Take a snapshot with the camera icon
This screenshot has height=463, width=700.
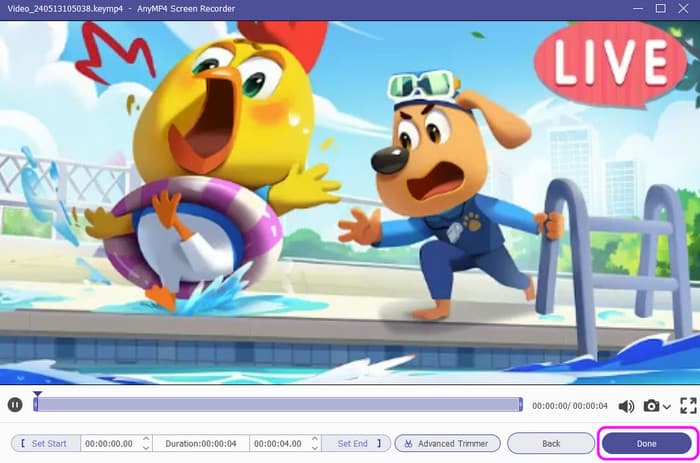click(651, 405)
